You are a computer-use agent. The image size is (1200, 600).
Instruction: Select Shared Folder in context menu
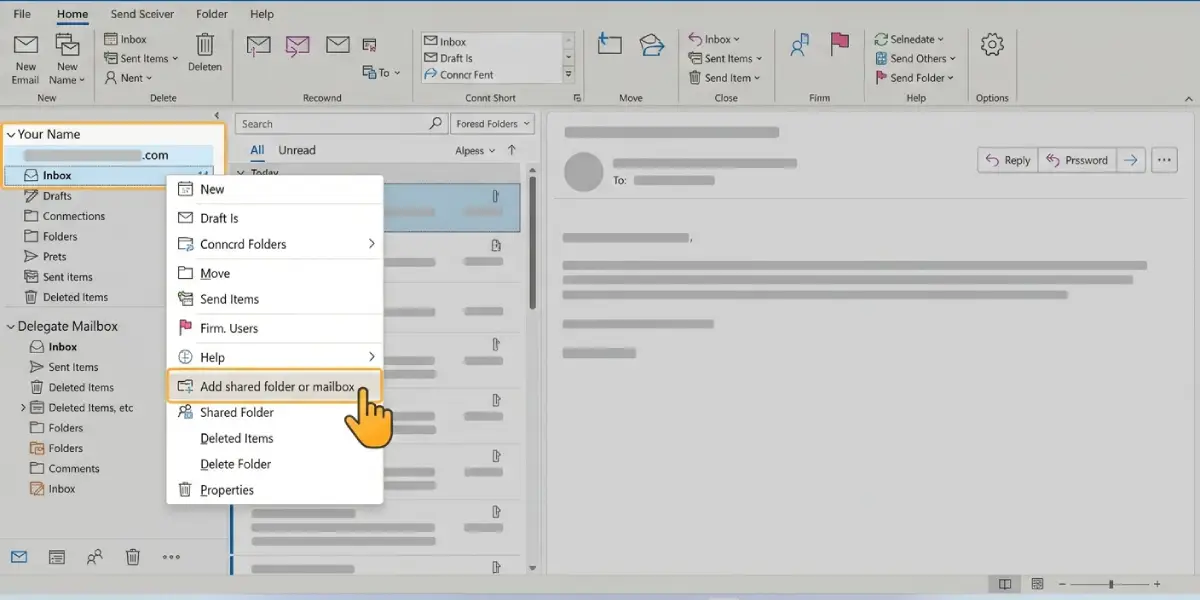point(275,412)
